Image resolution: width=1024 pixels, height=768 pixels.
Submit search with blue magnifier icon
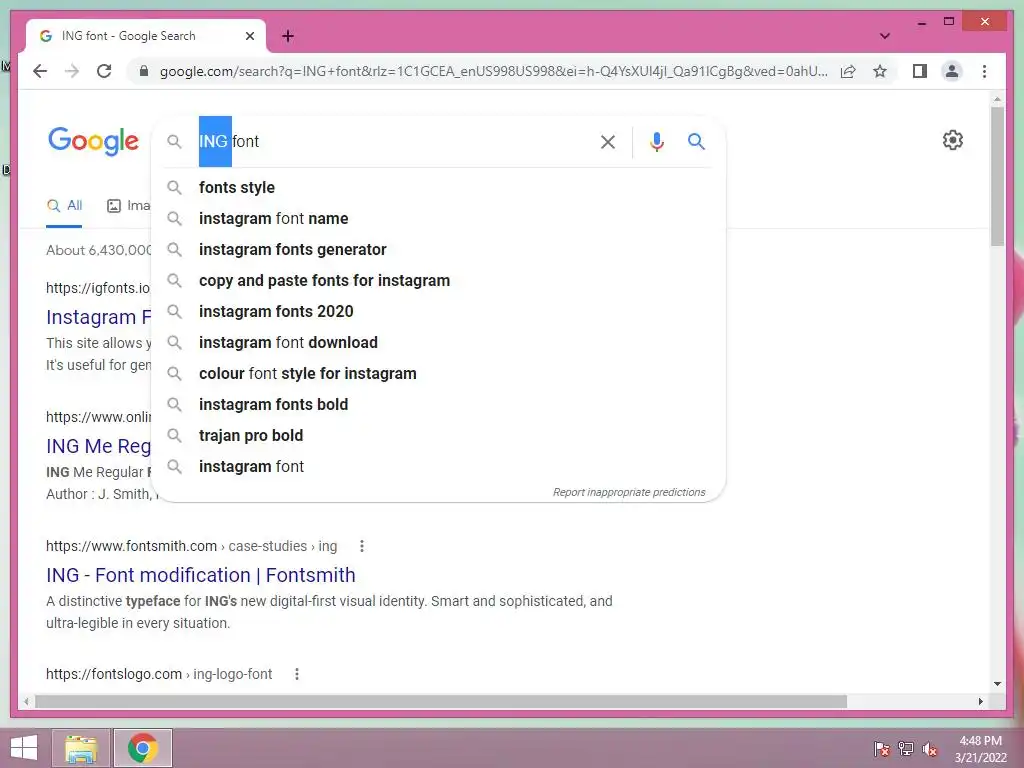696,141
